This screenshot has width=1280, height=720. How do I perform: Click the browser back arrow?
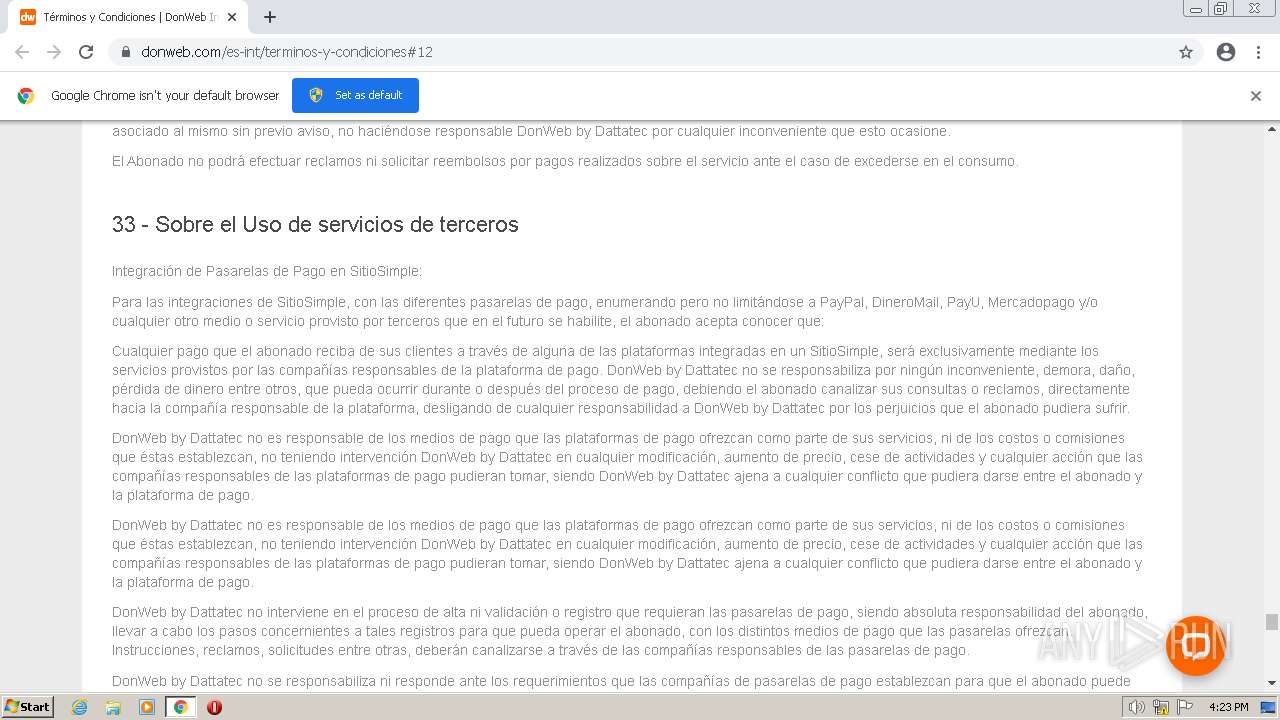pyautogui.click(x=22, y=52)
